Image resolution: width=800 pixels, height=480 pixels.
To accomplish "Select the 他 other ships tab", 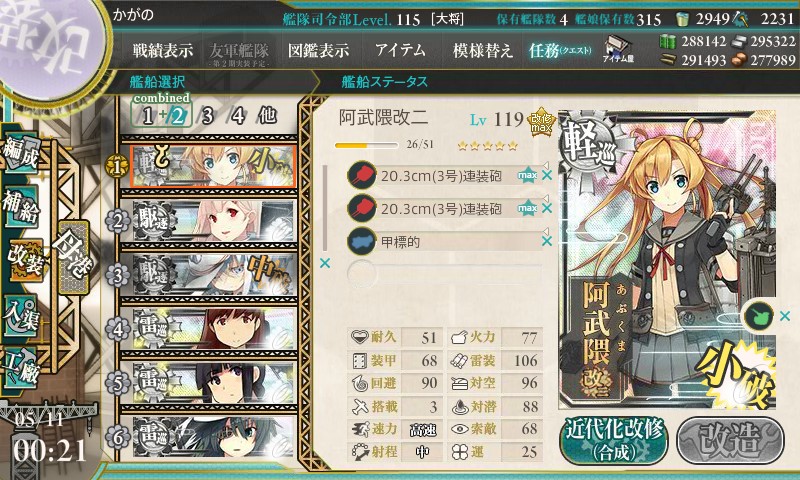I will click(x=267, y=115).
